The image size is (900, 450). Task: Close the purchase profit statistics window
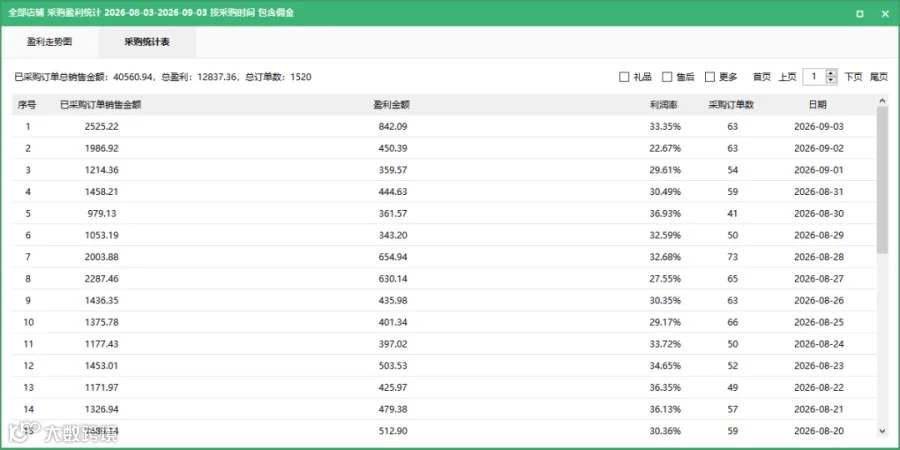click(x=885, y=14)
